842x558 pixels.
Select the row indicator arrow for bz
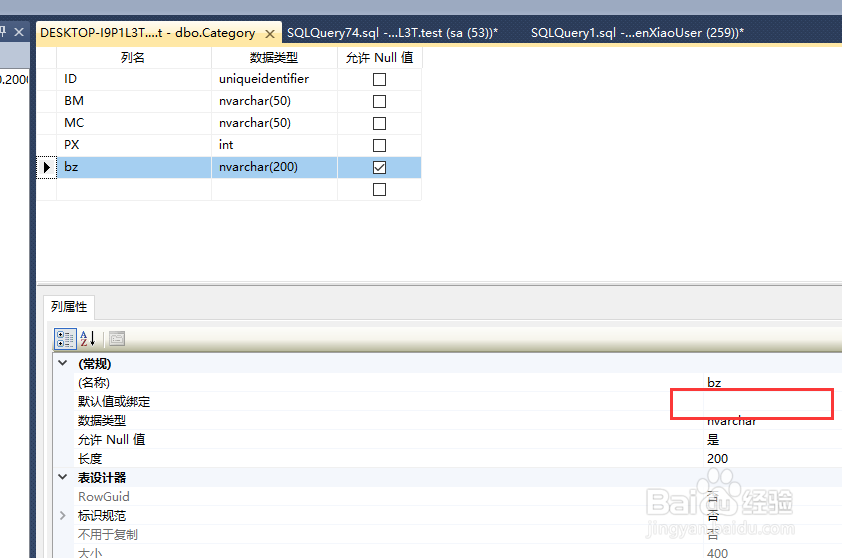[47, 168]
